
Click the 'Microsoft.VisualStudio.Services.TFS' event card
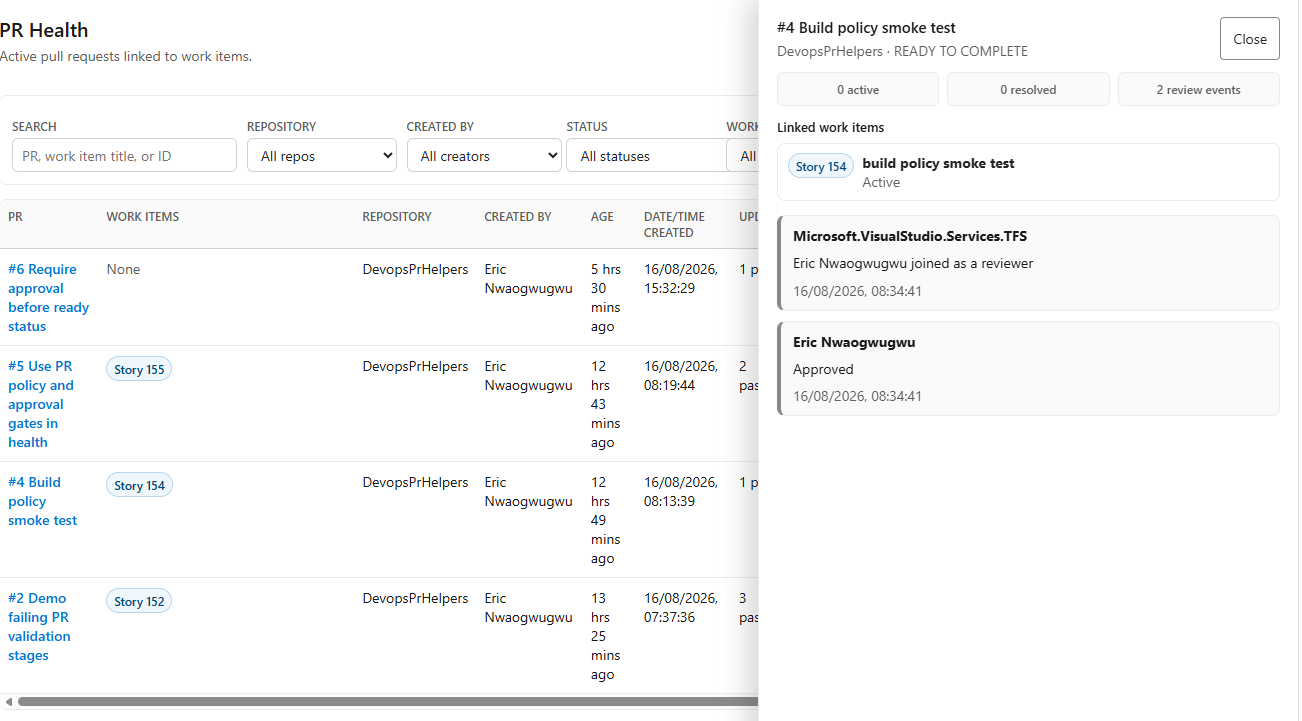[1028, 263]
